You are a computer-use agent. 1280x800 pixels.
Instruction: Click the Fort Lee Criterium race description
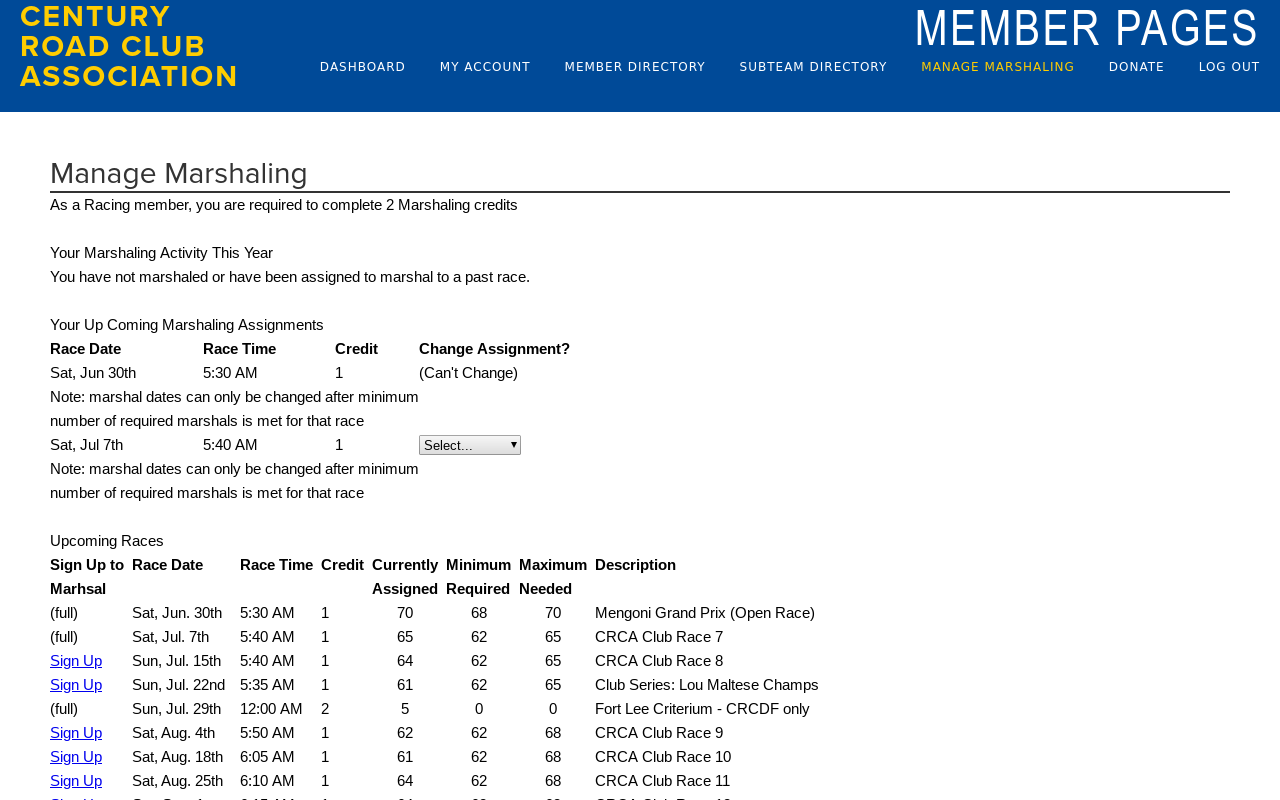pos(702,709)
